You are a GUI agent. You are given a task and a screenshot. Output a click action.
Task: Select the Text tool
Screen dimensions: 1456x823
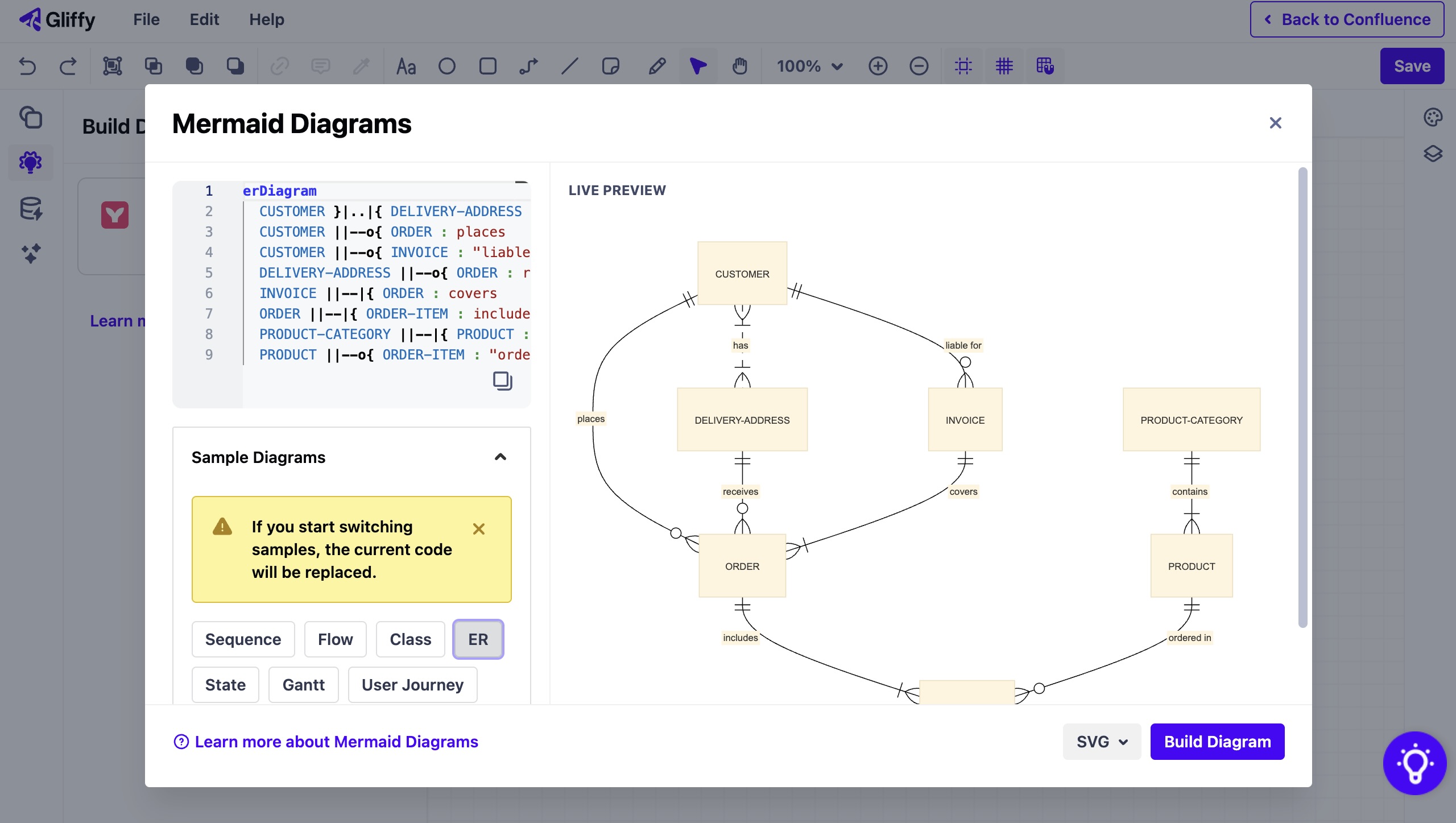407,67
